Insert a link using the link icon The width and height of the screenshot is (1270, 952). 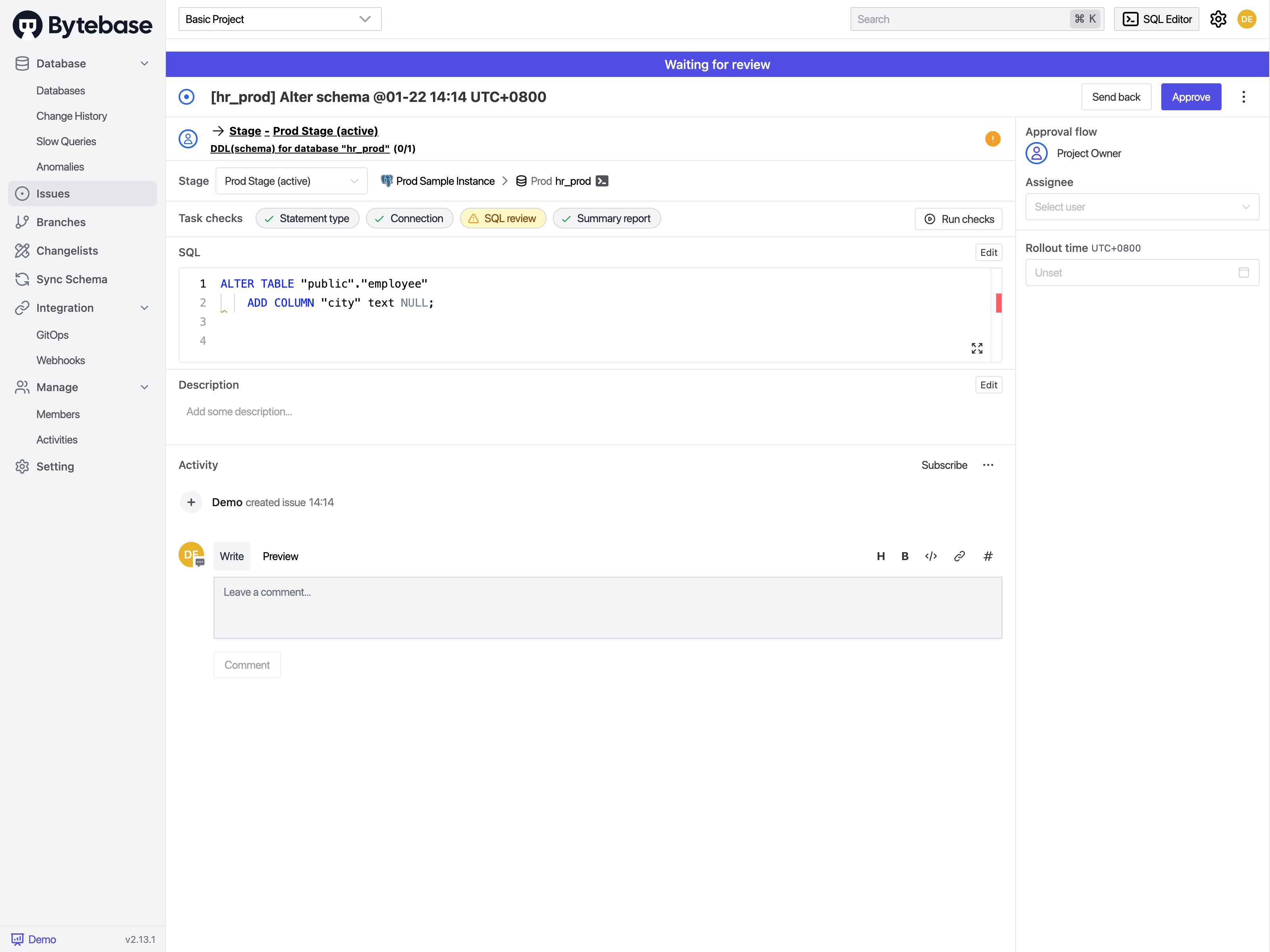[959, 556]
